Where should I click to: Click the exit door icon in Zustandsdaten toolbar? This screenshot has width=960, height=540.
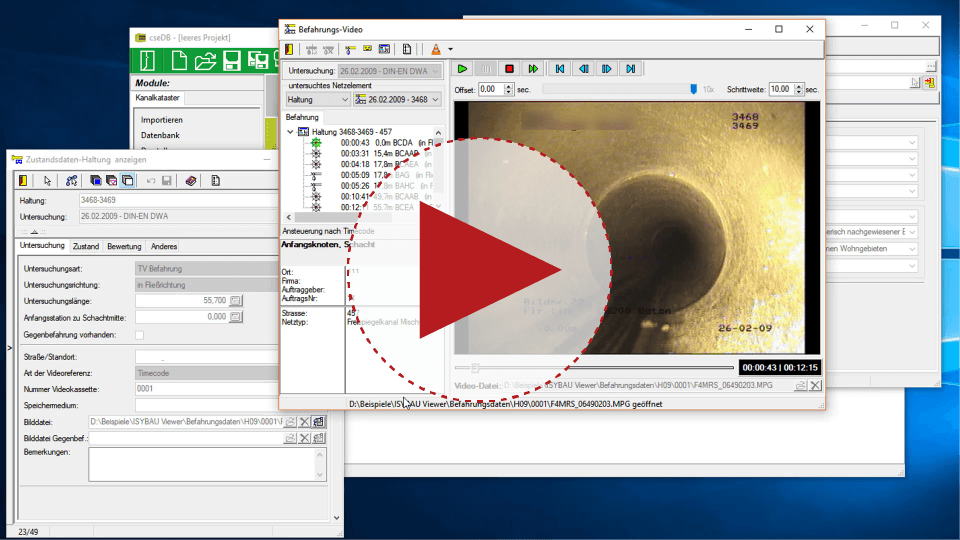[x=22, y=181]
